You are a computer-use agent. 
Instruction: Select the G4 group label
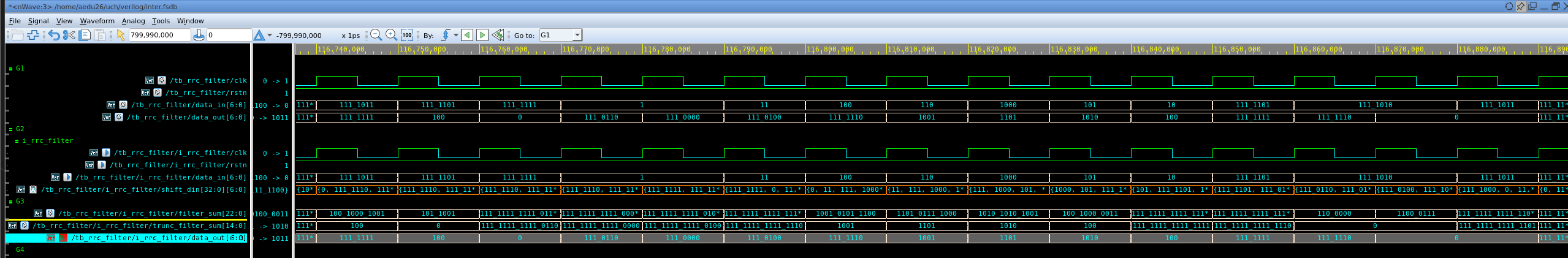tap(20, 249)
